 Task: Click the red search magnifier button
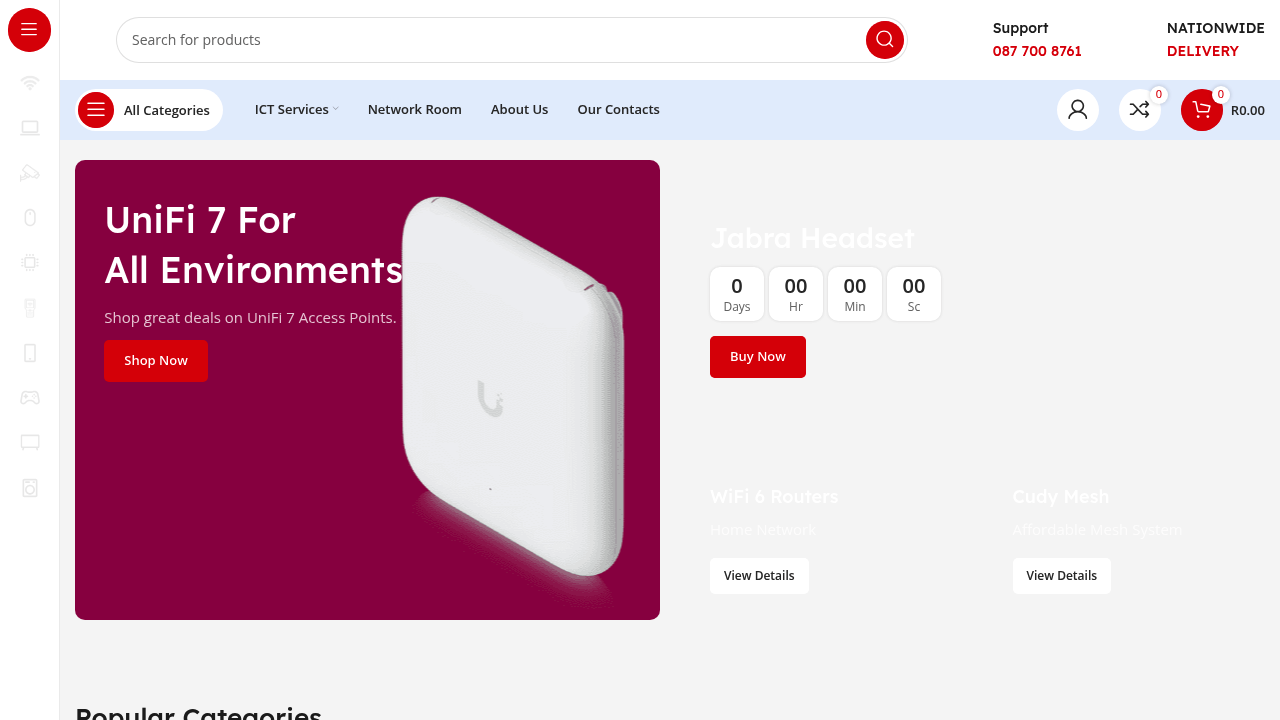point(885,40)
